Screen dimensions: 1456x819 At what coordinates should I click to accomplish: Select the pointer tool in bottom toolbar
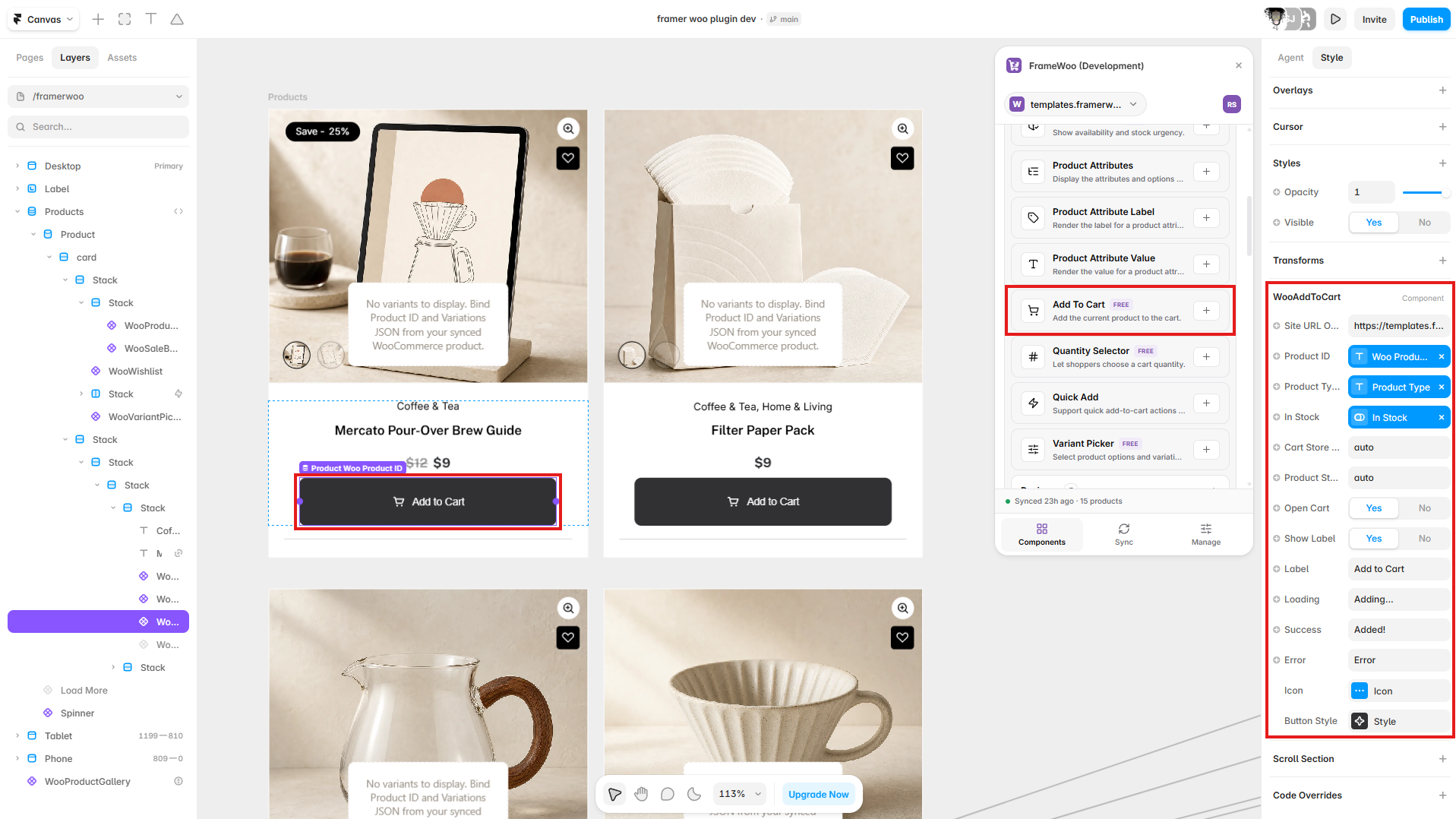[614, 794]
